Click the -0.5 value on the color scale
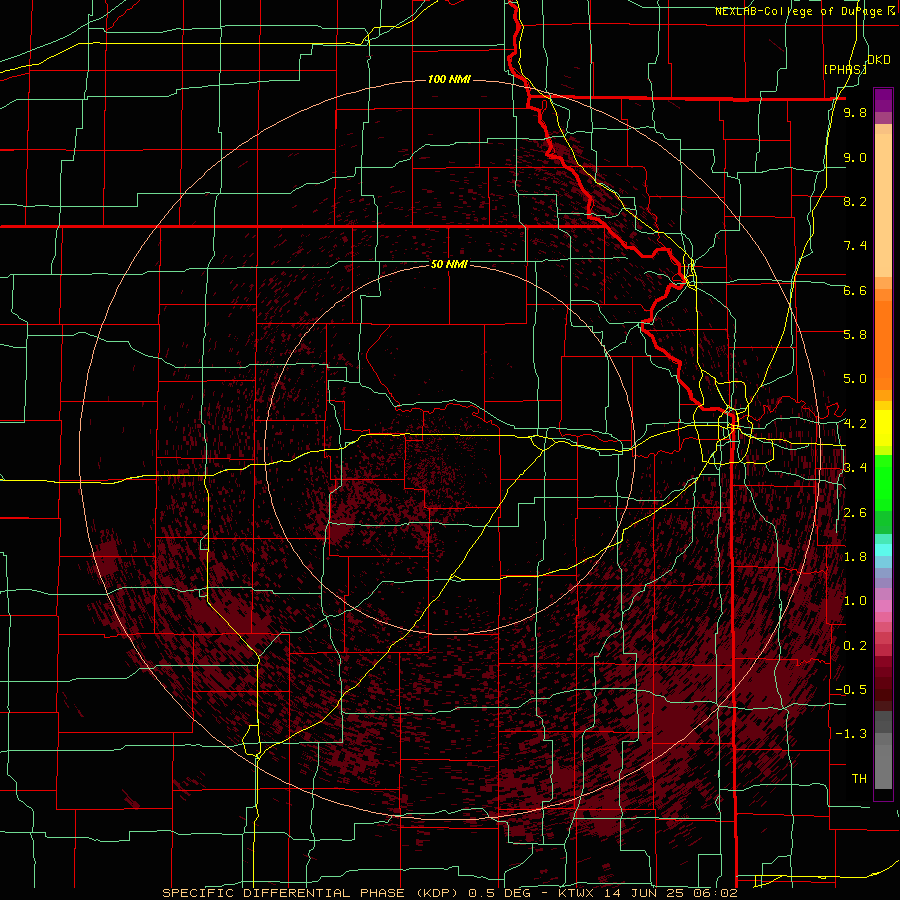900x900 pixels. 851,690
